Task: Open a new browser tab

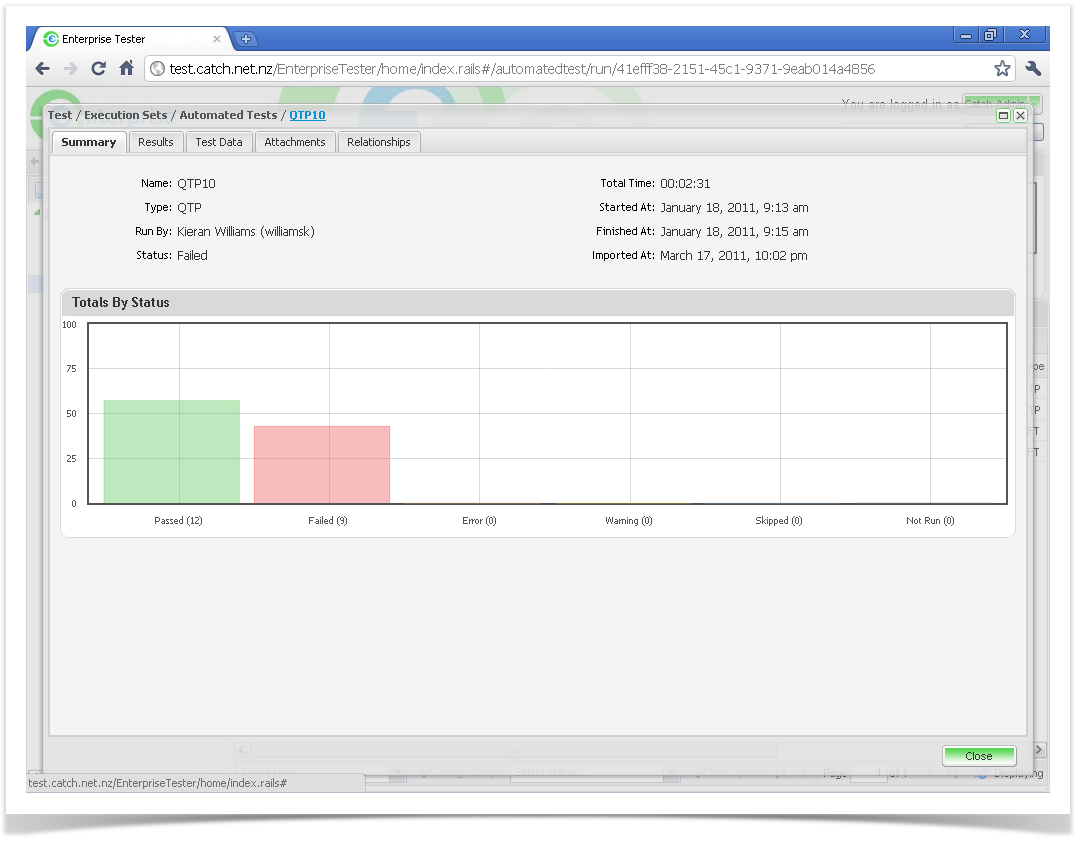Action: 246,39
